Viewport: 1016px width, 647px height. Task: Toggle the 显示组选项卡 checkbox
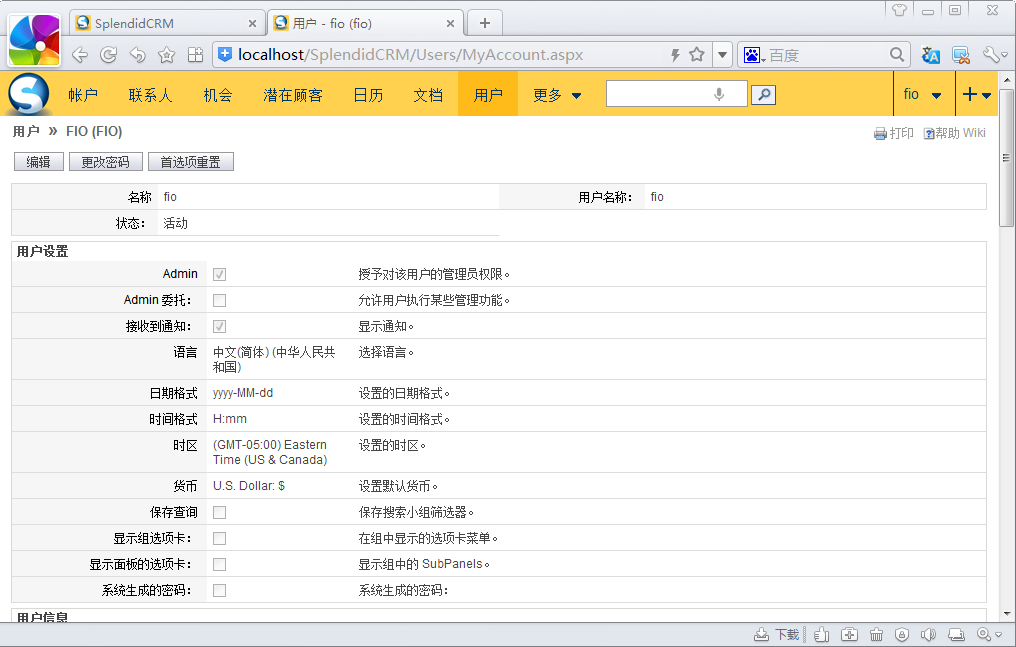(220, 538)
